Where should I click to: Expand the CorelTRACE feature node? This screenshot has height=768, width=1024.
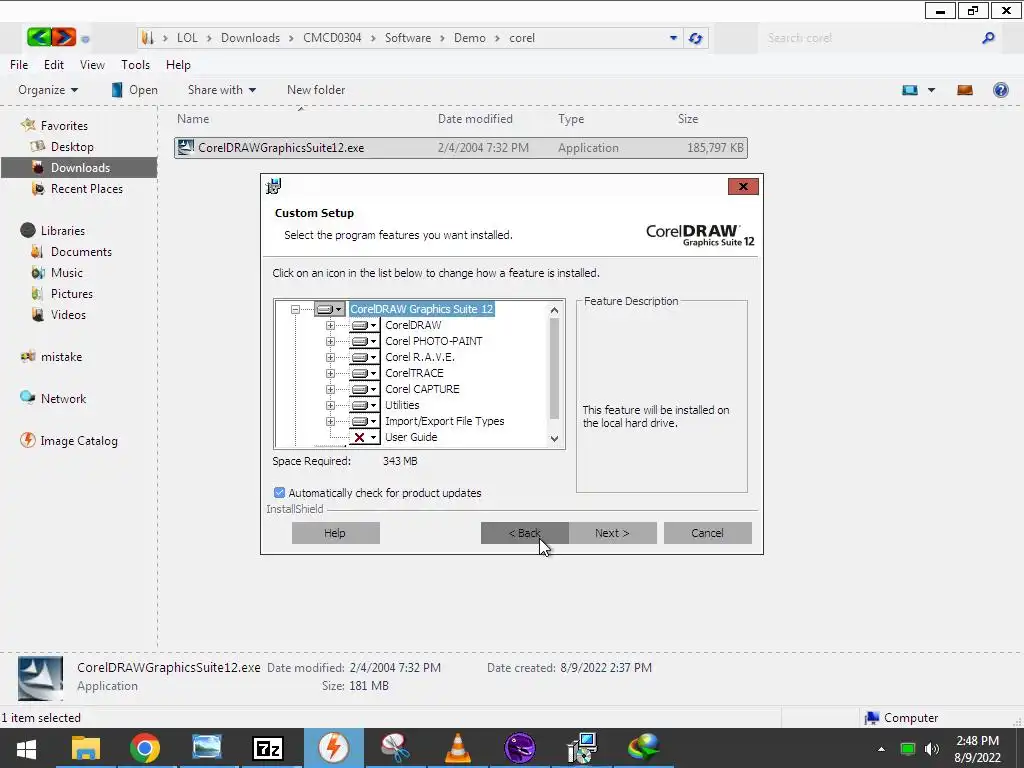tap(330, 374)
